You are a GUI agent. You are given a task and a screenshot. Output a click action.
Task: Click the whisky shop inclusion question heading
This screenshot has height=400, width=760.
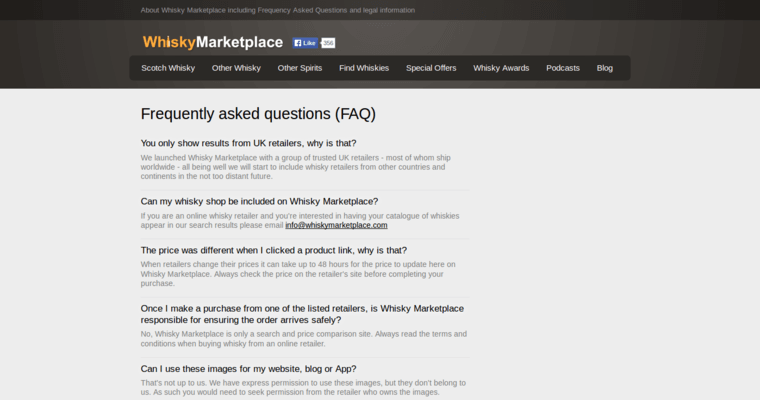point(259,201)
